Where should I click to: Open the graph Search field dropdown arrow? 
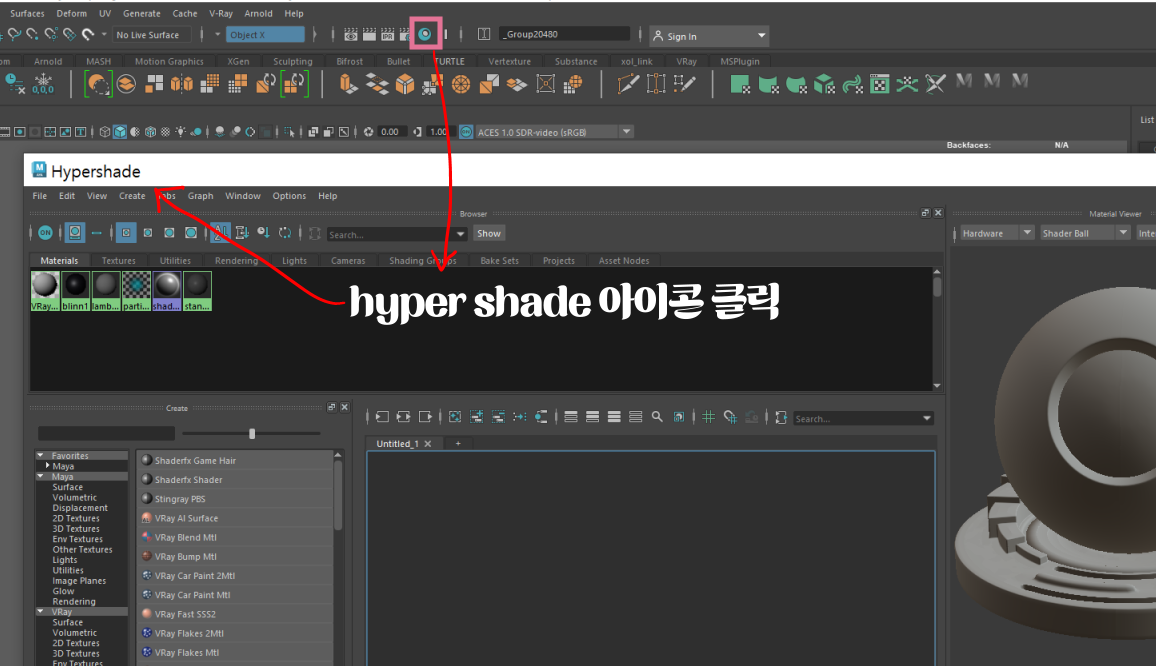[x=927, y=418]
